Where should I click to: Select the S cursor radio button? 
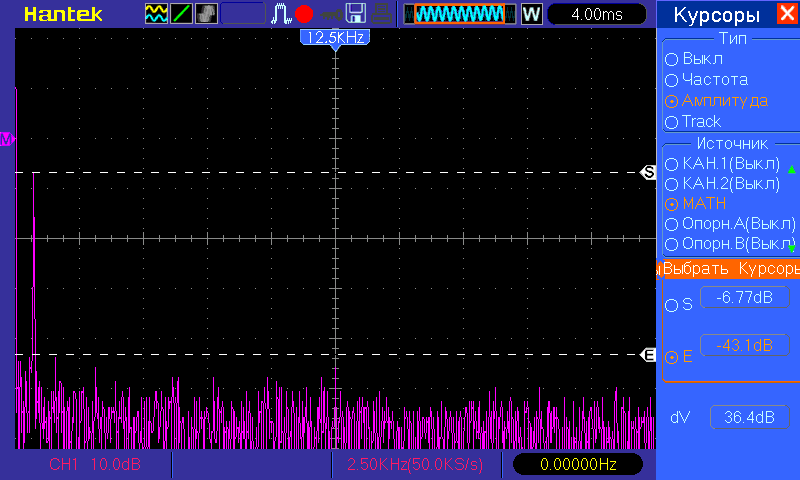click(x=671, y=306)
